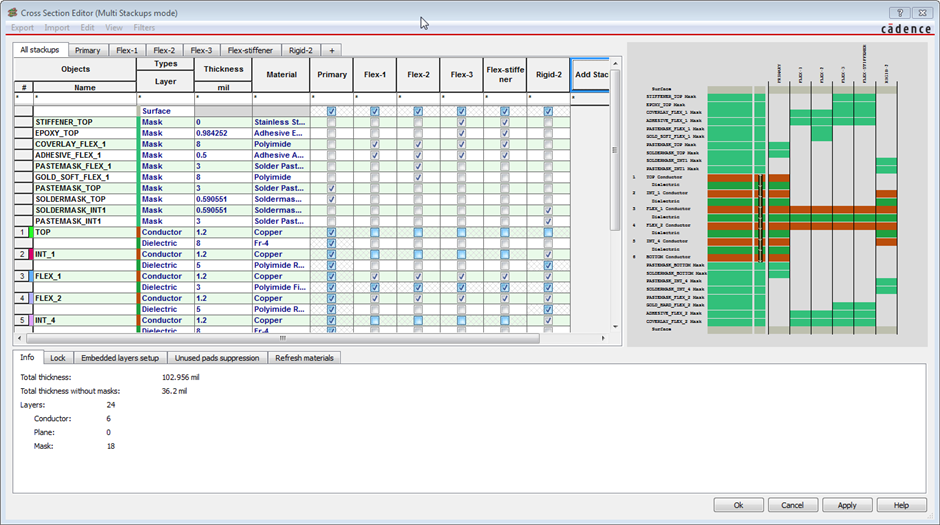Viewport: 940px width, 525px height.
Task: Open the Edit menu
Action: pyautogui.click(x=88, y=28)
